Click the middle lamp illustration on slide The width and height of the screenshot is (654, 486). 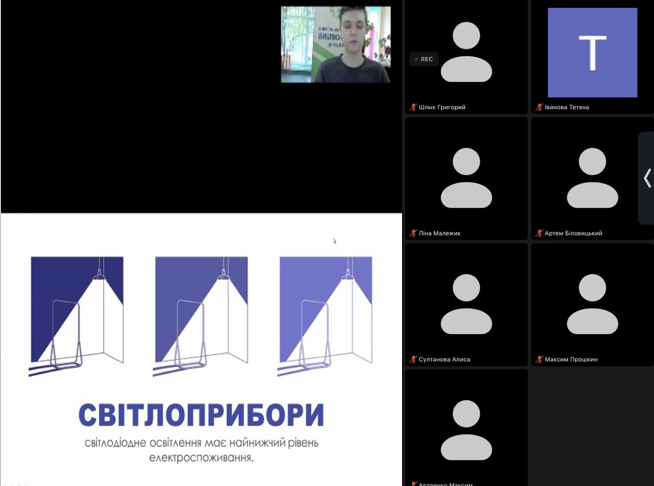tap(201, 315)
